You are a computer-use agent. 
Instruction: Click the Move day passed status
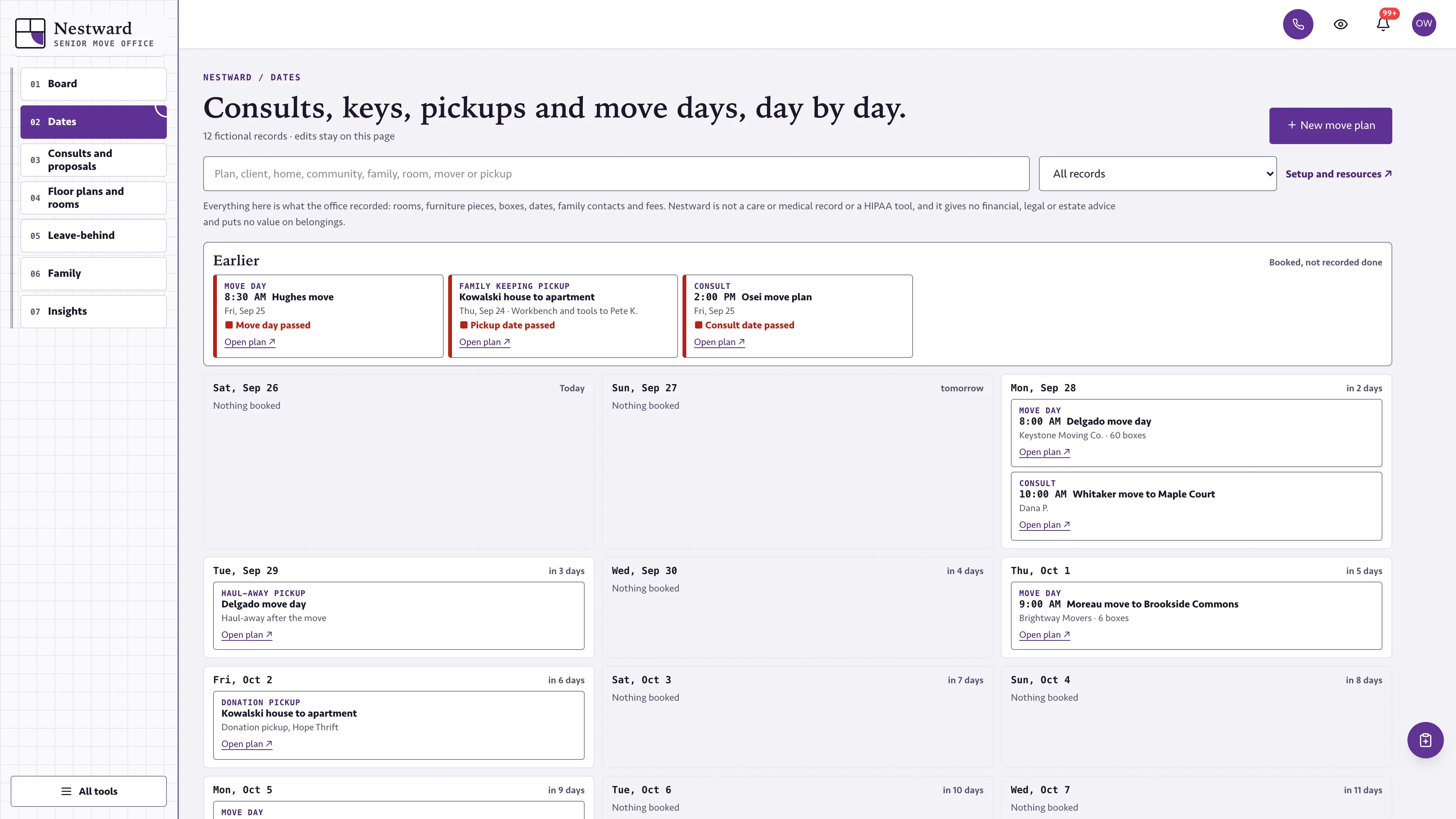268,325
